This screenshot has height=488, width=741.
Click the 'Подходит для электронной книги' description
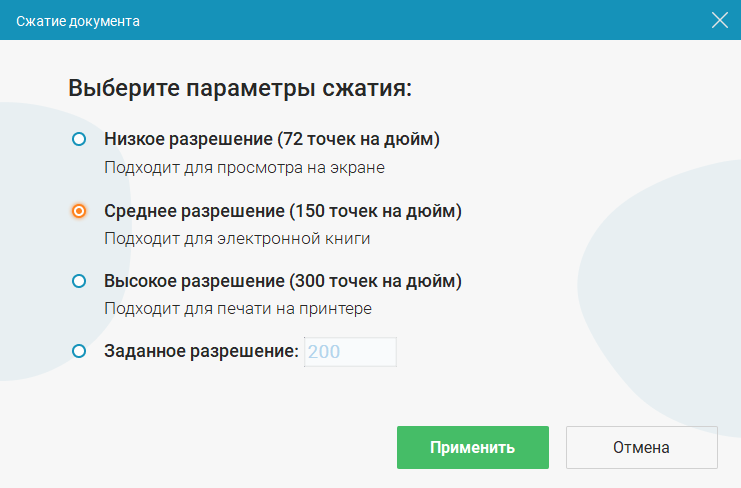(x=238, y=239)
